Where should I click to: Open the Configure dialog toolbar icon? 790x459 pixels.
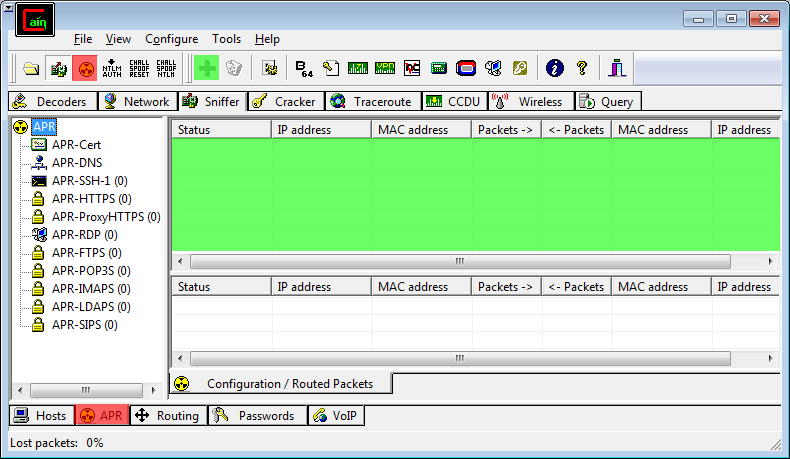point(270,68)
